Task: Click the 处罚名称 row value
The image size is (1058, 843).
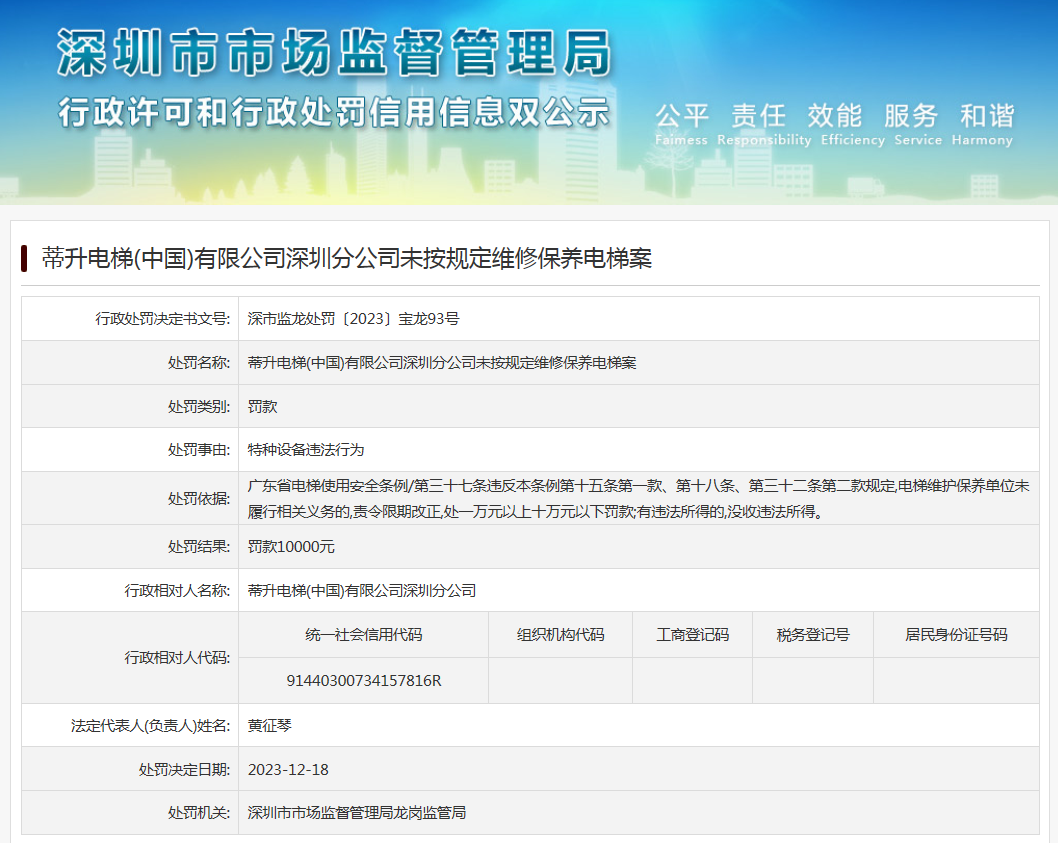Action: (x=442, y=362)
